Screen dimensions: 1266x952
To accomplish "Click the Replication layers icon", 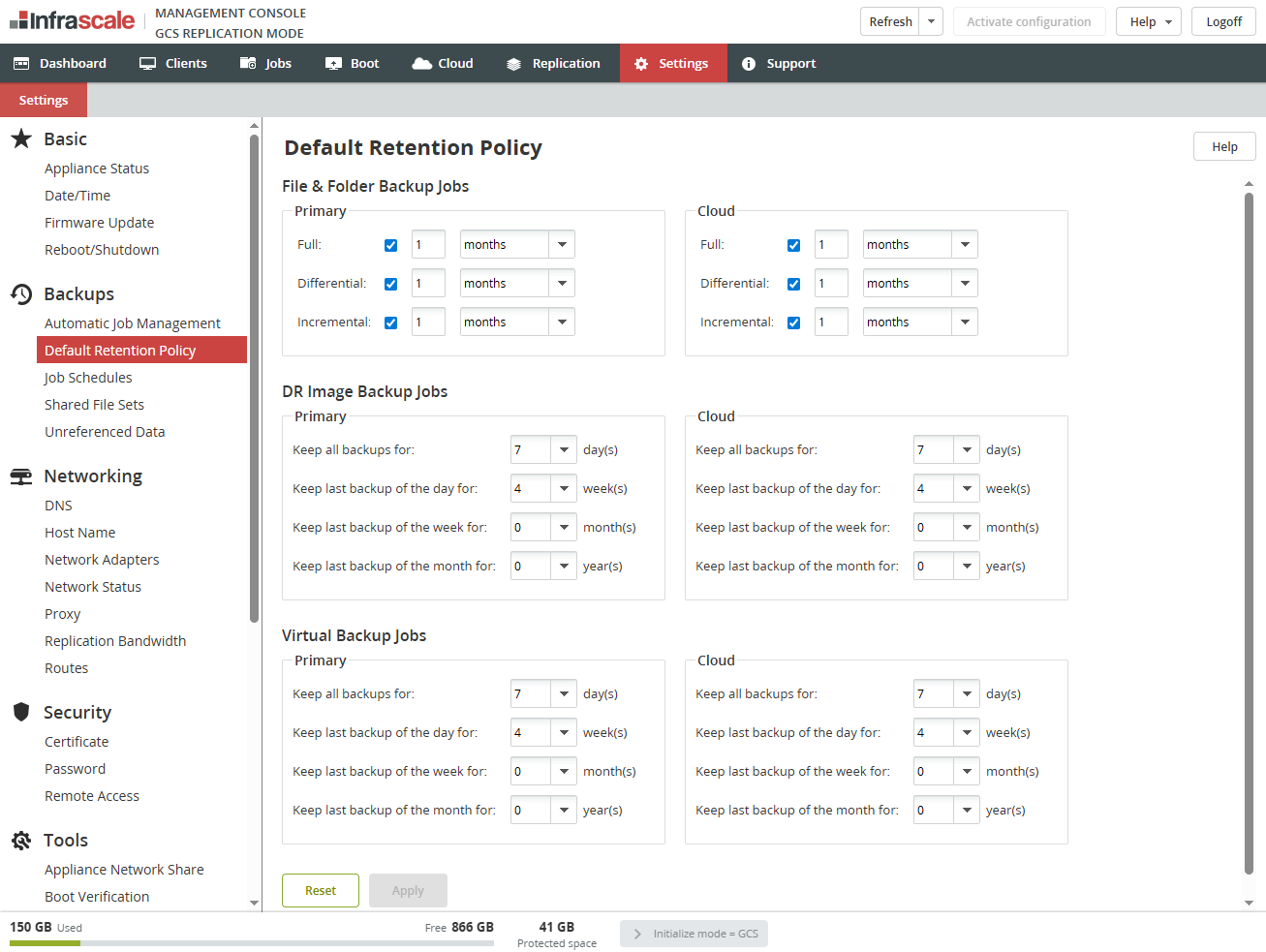I will click(x=514, y=64).
